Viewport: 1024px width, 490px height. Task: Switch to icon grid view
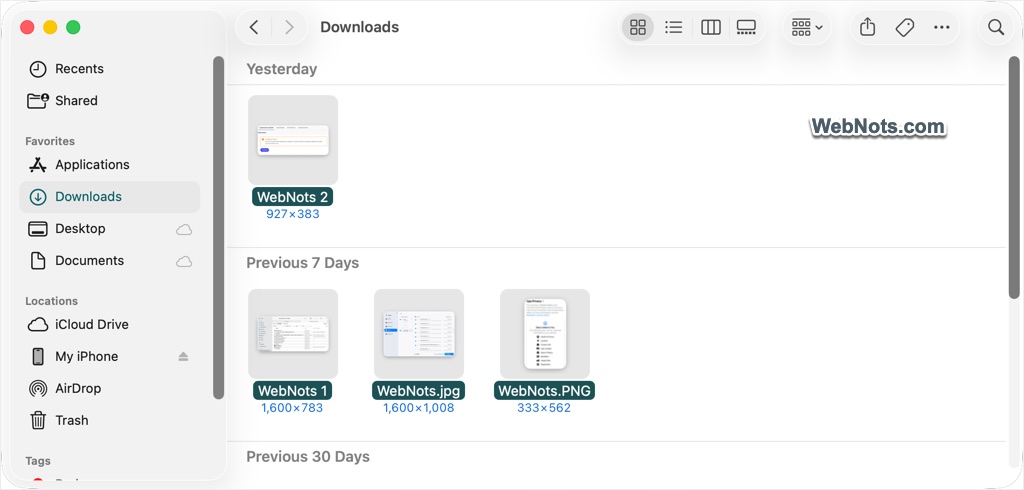[x=637, y=27]
